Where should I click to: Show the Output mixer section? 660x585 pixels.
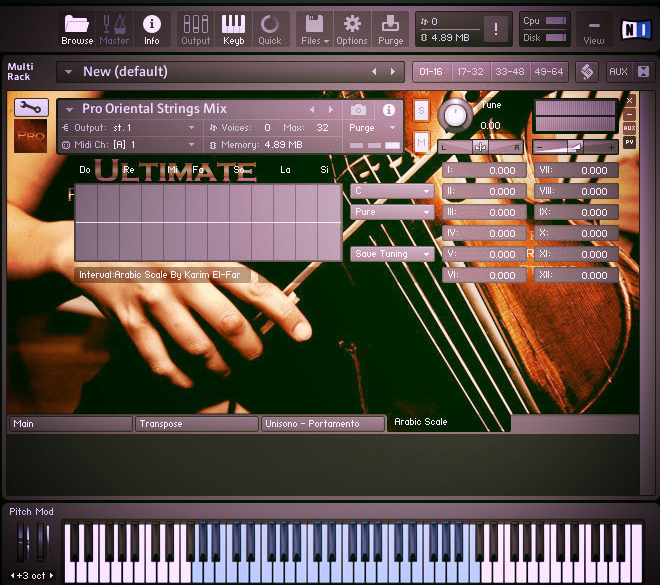[x=195, y=29]
